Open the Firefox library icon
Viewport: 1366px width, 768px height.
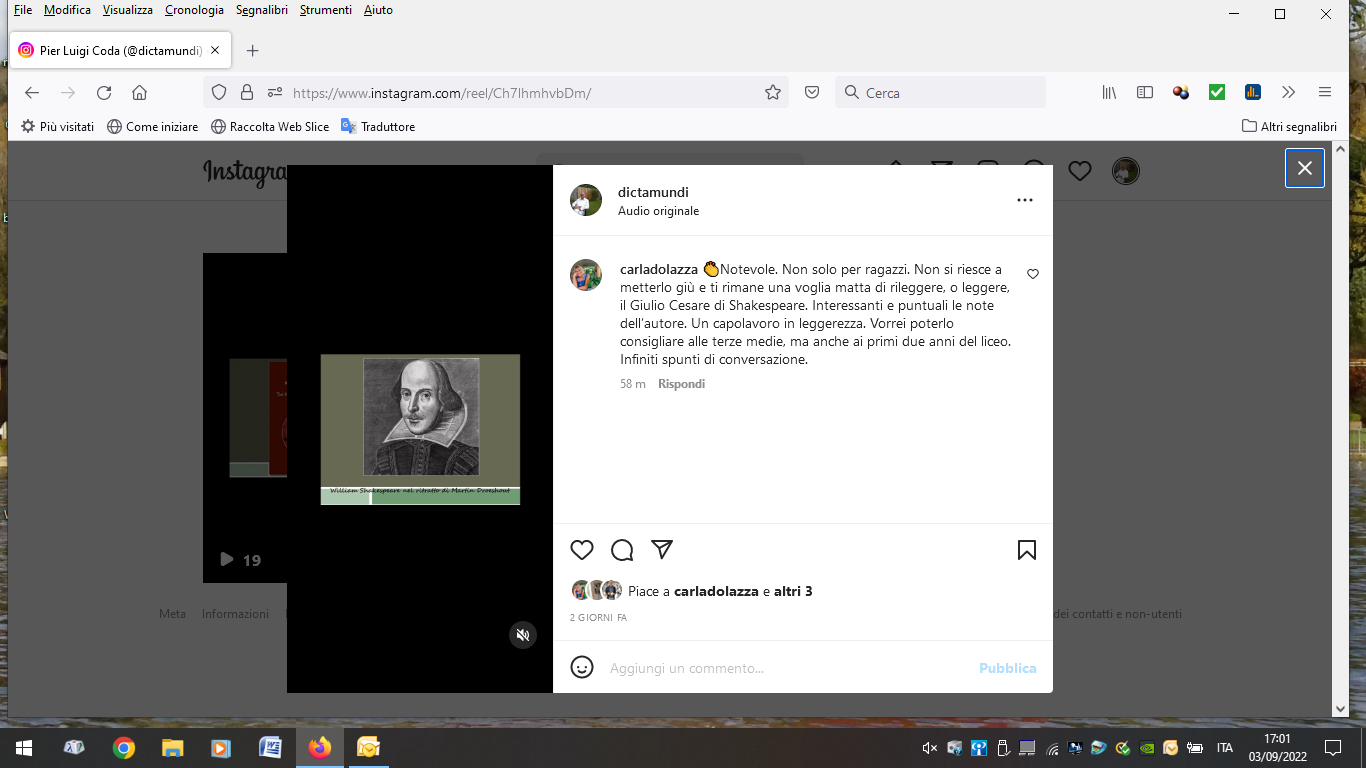[x=1109, y=92]
